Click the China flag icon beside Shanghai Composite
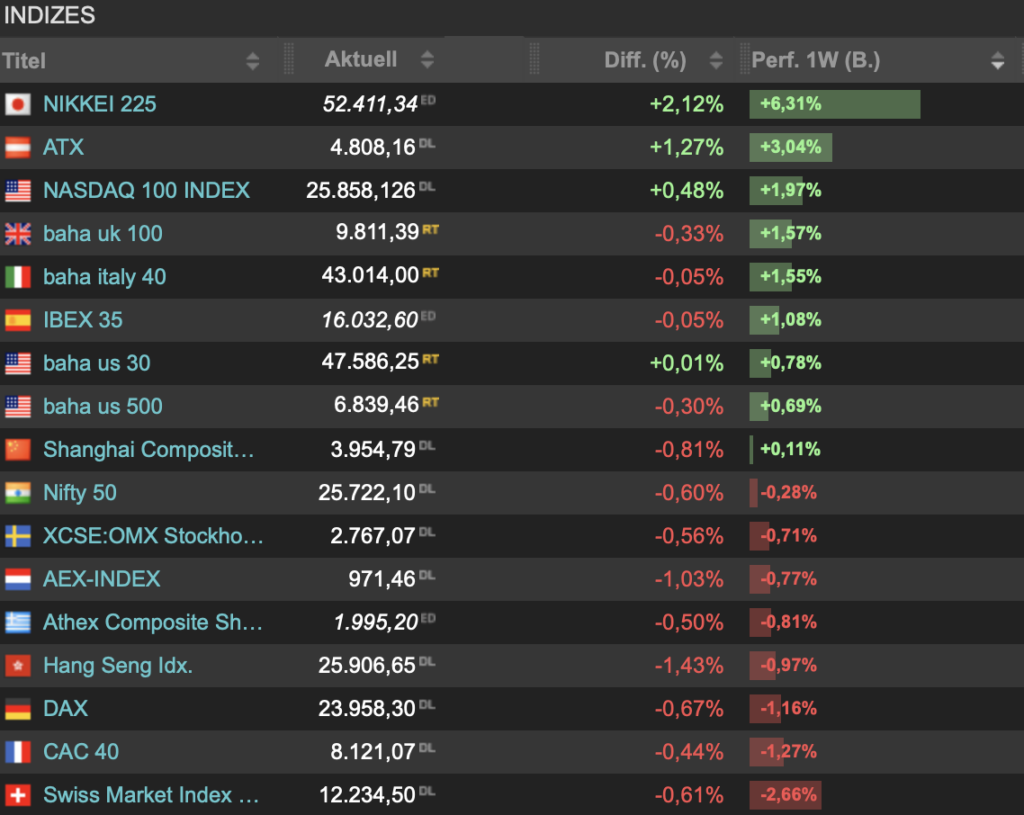The height and width of the screenshot is (815, 1024). coord(17,450)
